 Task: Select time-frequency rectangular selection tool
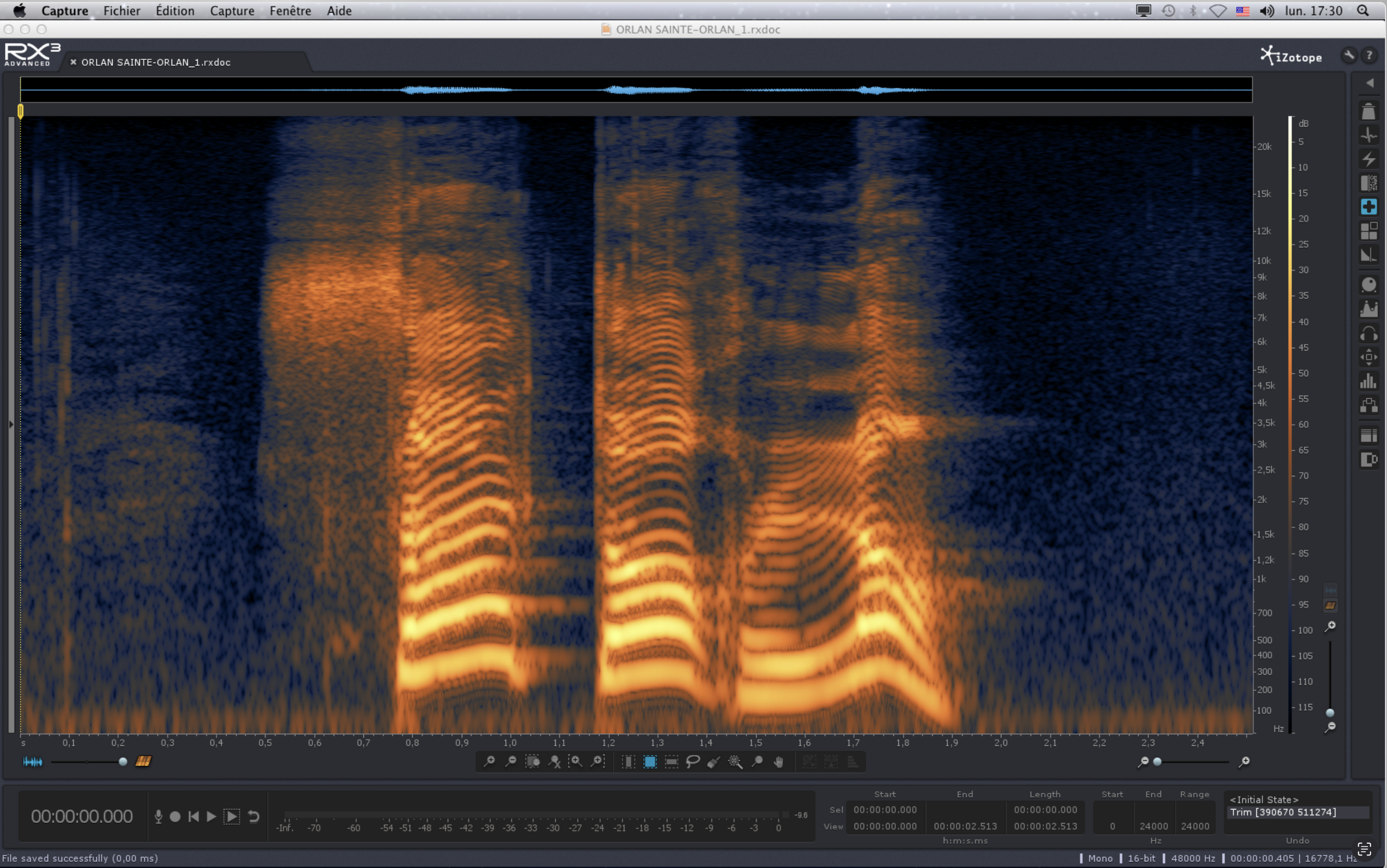coord(650,761)
